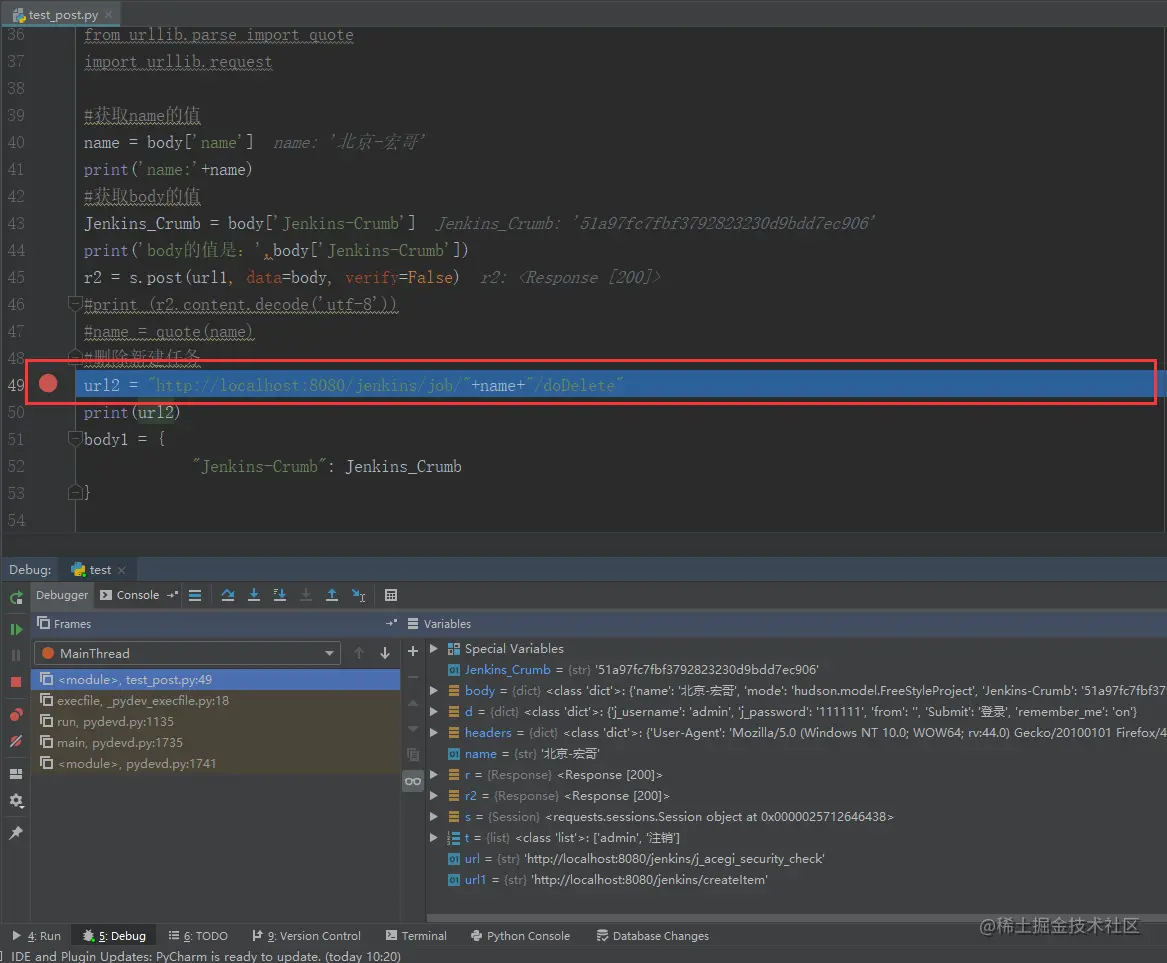Expand the headers dict variable
The image size is (1167, 963).
click(434, 732)
